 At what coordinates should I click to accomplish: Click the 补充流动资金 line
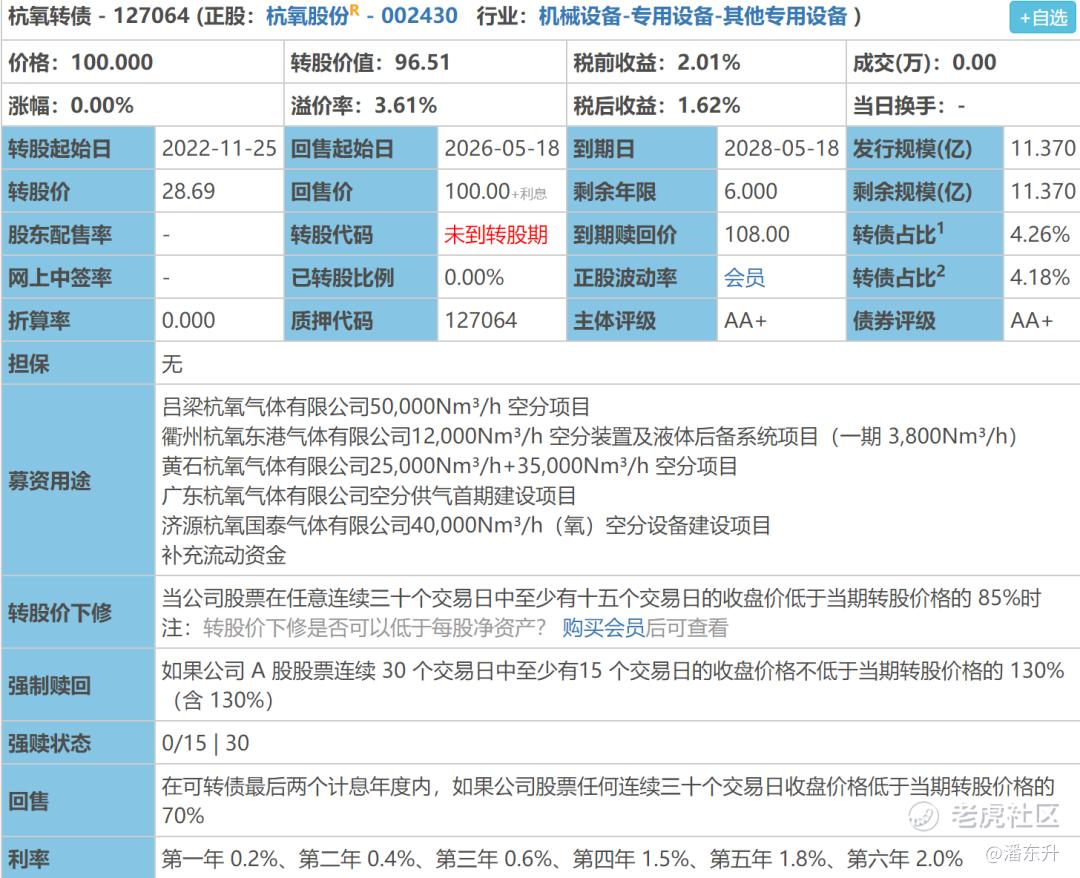(224, 555)
